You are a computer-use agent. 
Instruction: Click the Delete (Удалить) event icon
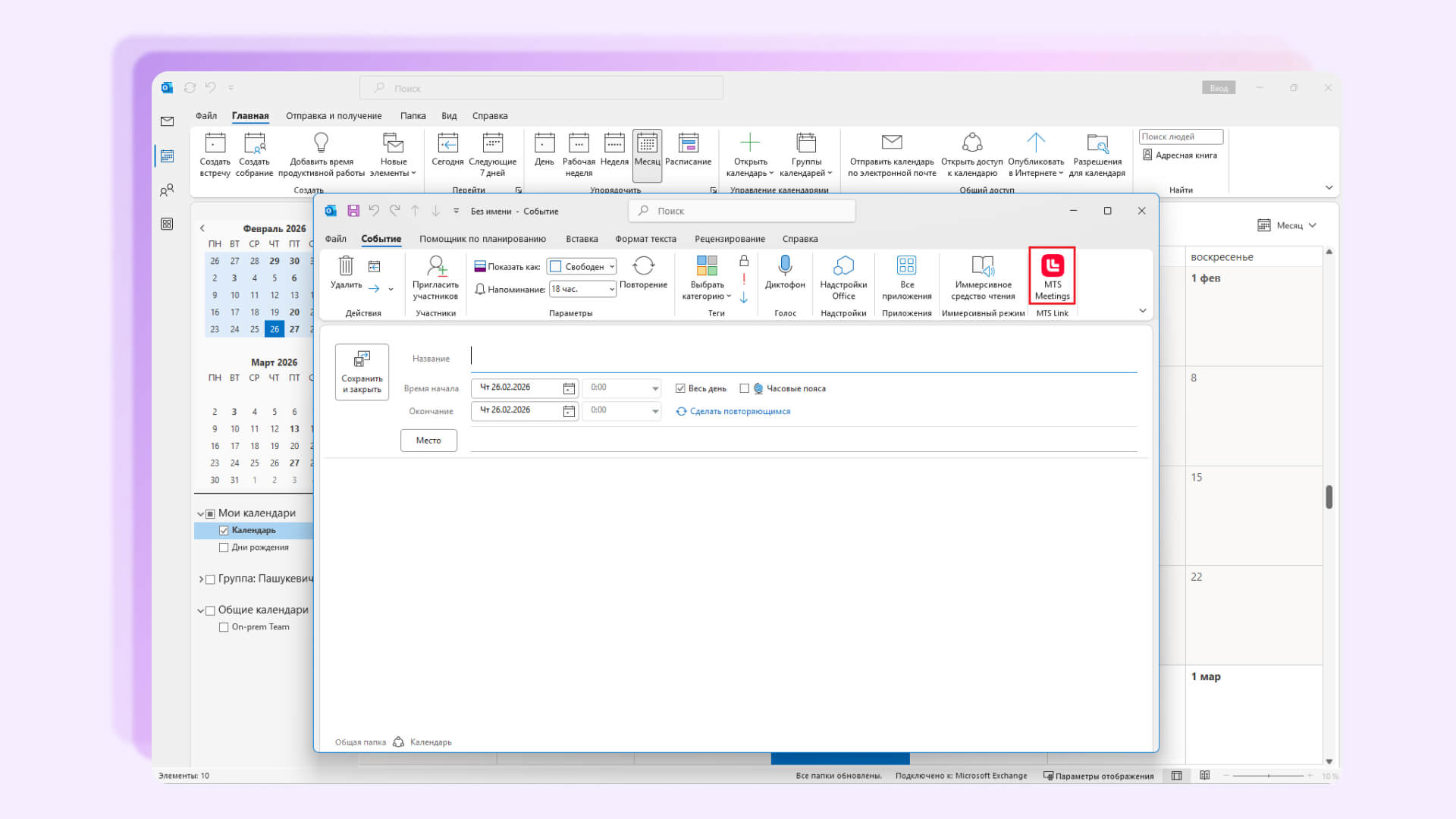[x=346, y=272]
